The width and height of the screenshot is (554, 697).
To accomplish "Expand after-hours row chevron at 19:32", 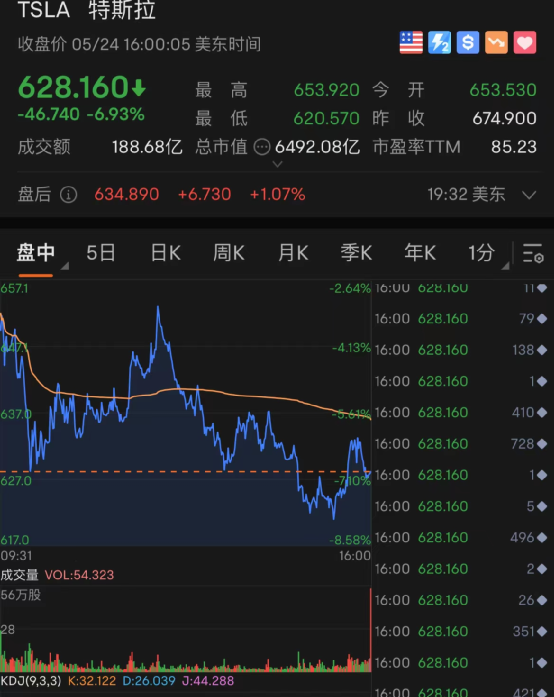I will click(529, 195).
